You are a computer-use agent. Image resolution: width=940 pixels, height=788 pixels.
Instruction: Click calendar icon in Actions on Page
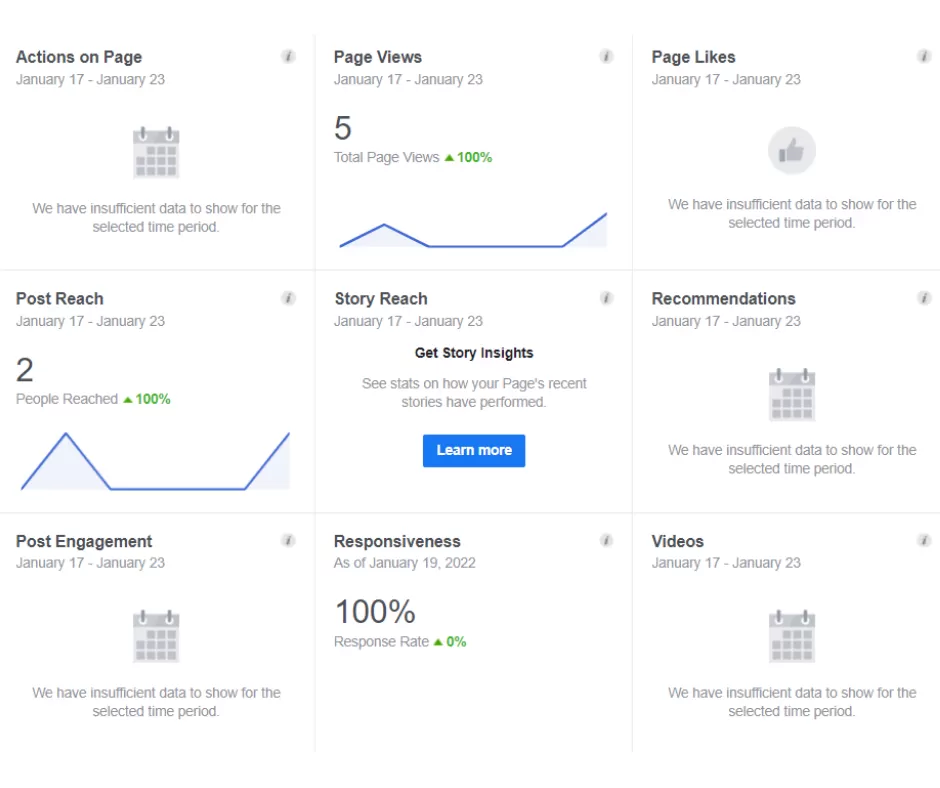[x=156, y=152]
